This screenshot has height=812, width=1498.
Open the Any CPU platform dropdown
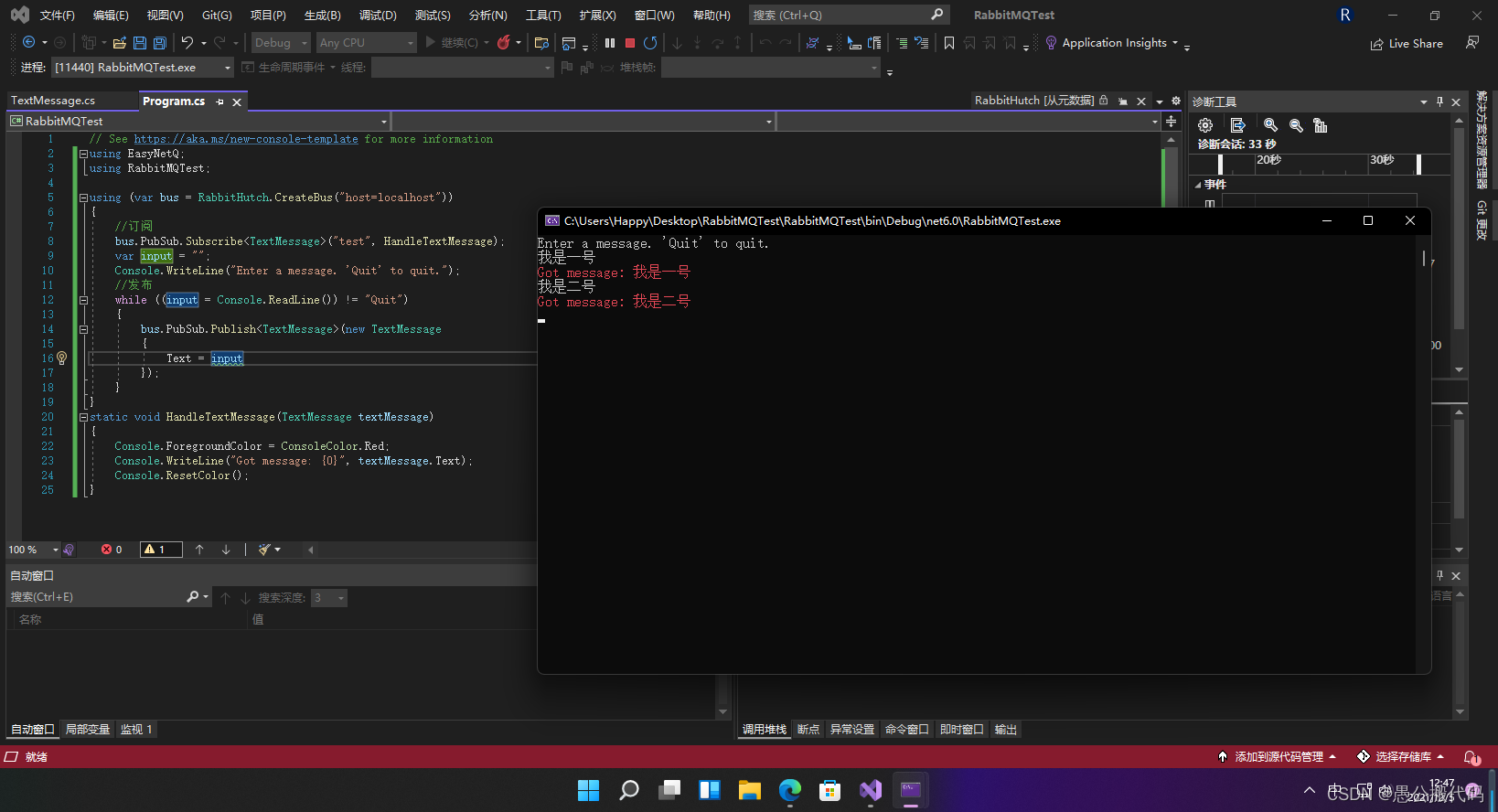(366, 42)
